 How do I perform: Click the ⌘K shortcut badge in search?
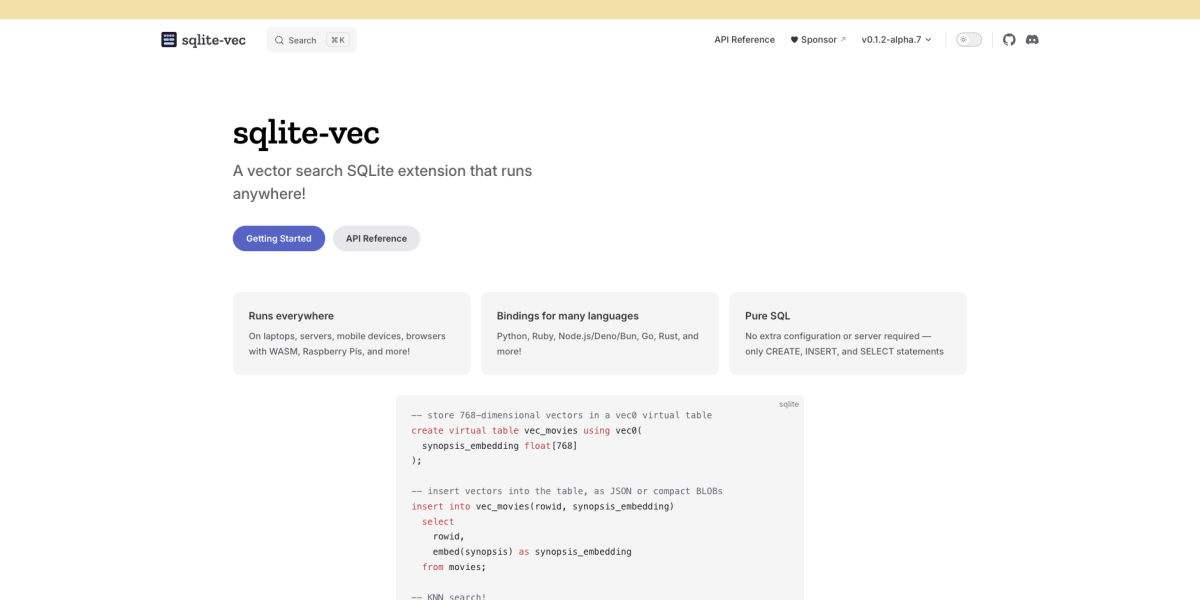pos(339,39)
